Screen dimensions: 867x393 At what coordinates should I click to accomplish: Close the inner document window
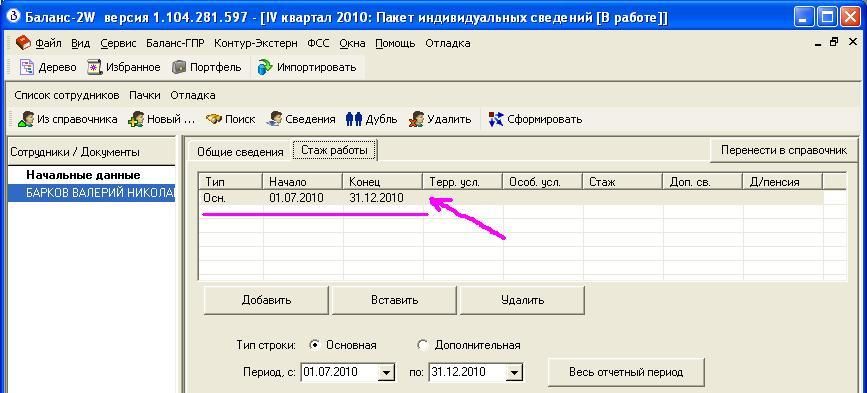pos(853,42)
